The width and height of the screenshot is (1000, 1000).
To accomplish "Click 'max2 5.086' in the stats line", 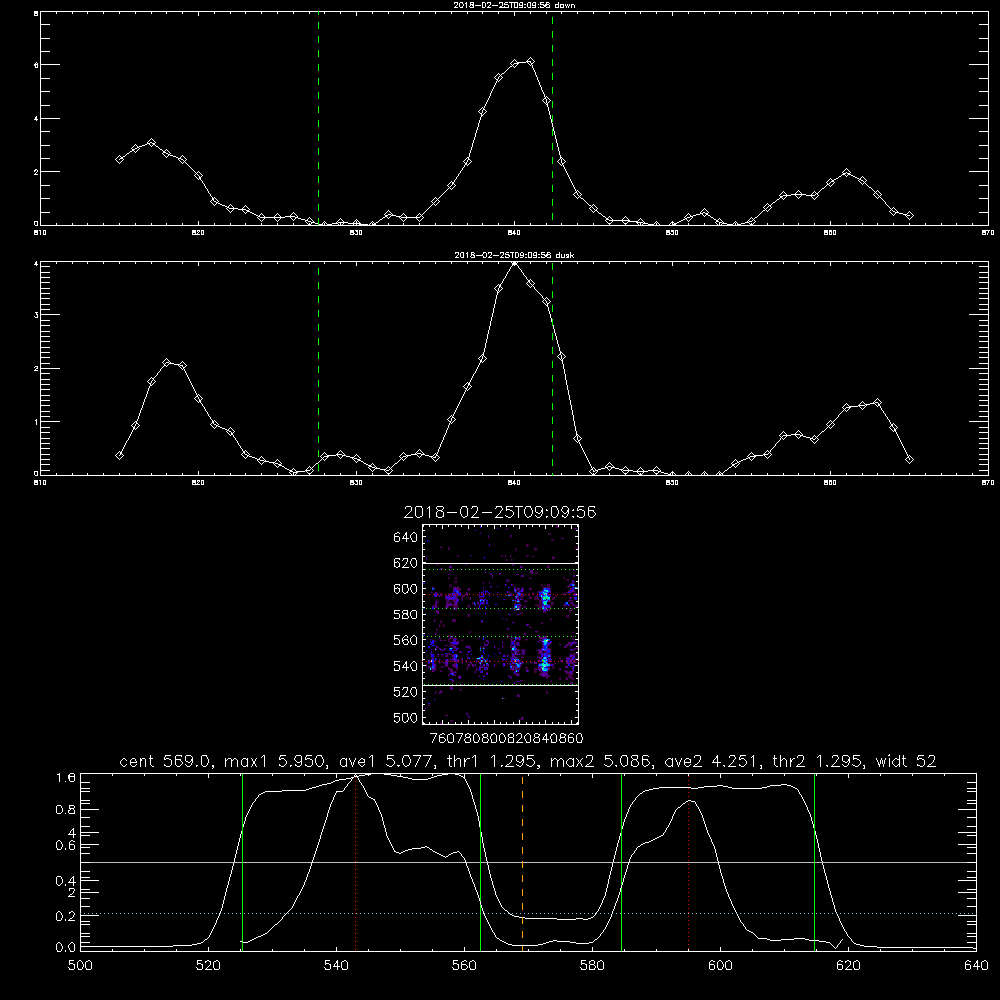I will coord(600,761).
